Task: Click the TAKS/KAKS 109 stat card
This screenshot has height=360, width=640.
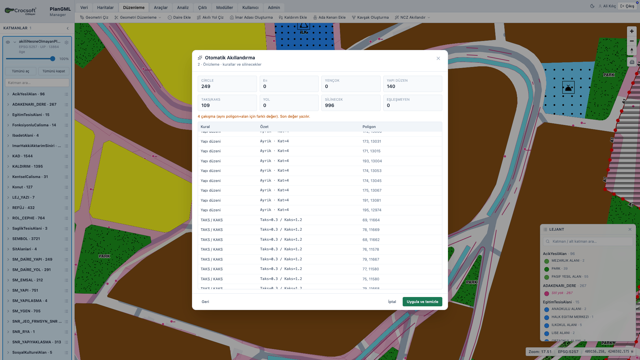Action: tap(227, 103)
